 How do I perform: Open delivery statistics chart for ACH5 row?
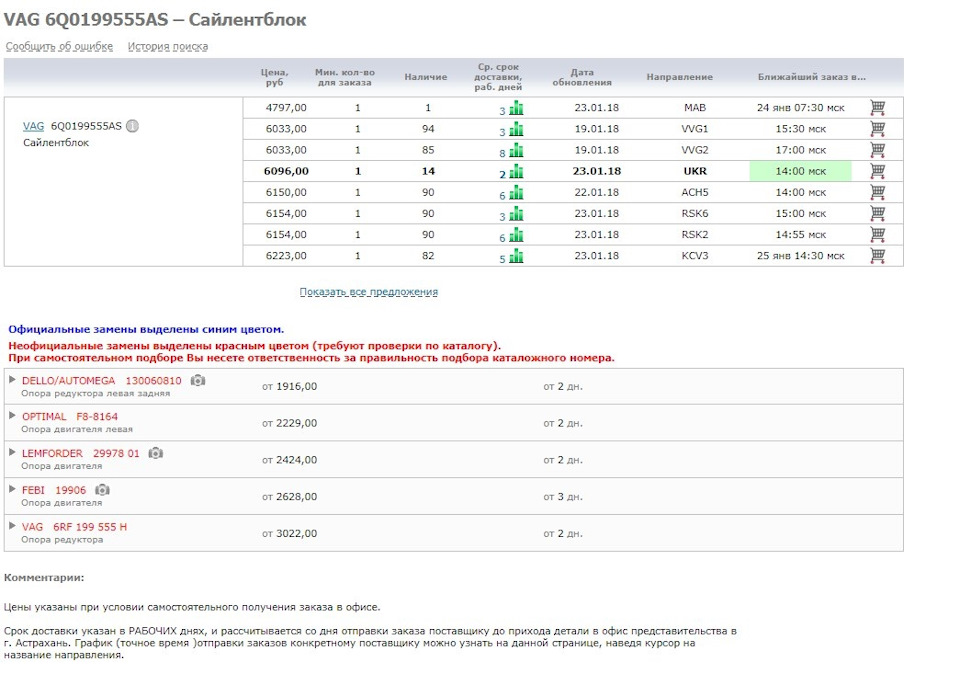tap(516, 192)
